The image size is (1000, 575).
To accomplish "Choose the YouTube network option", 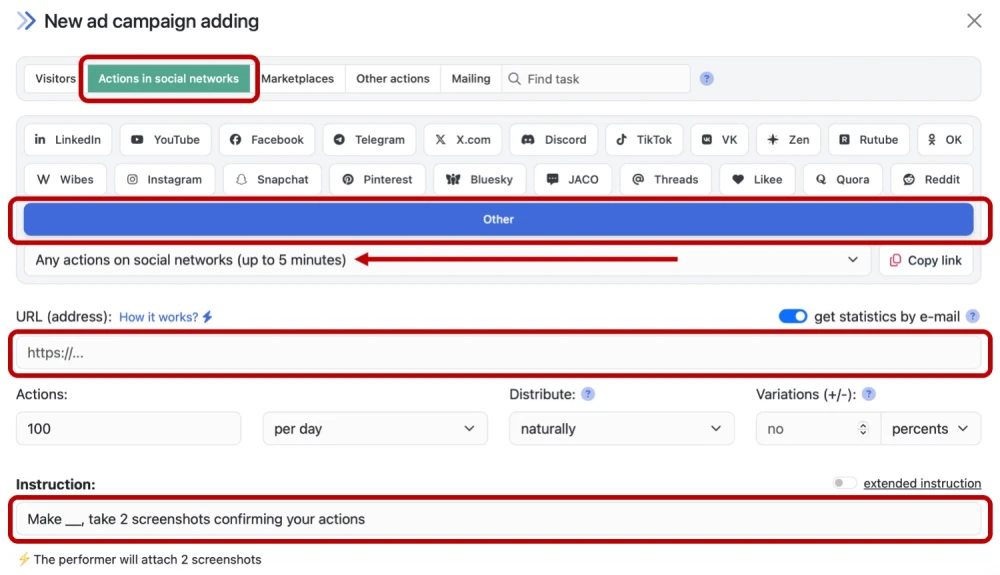I will click(x=165, y=140).
